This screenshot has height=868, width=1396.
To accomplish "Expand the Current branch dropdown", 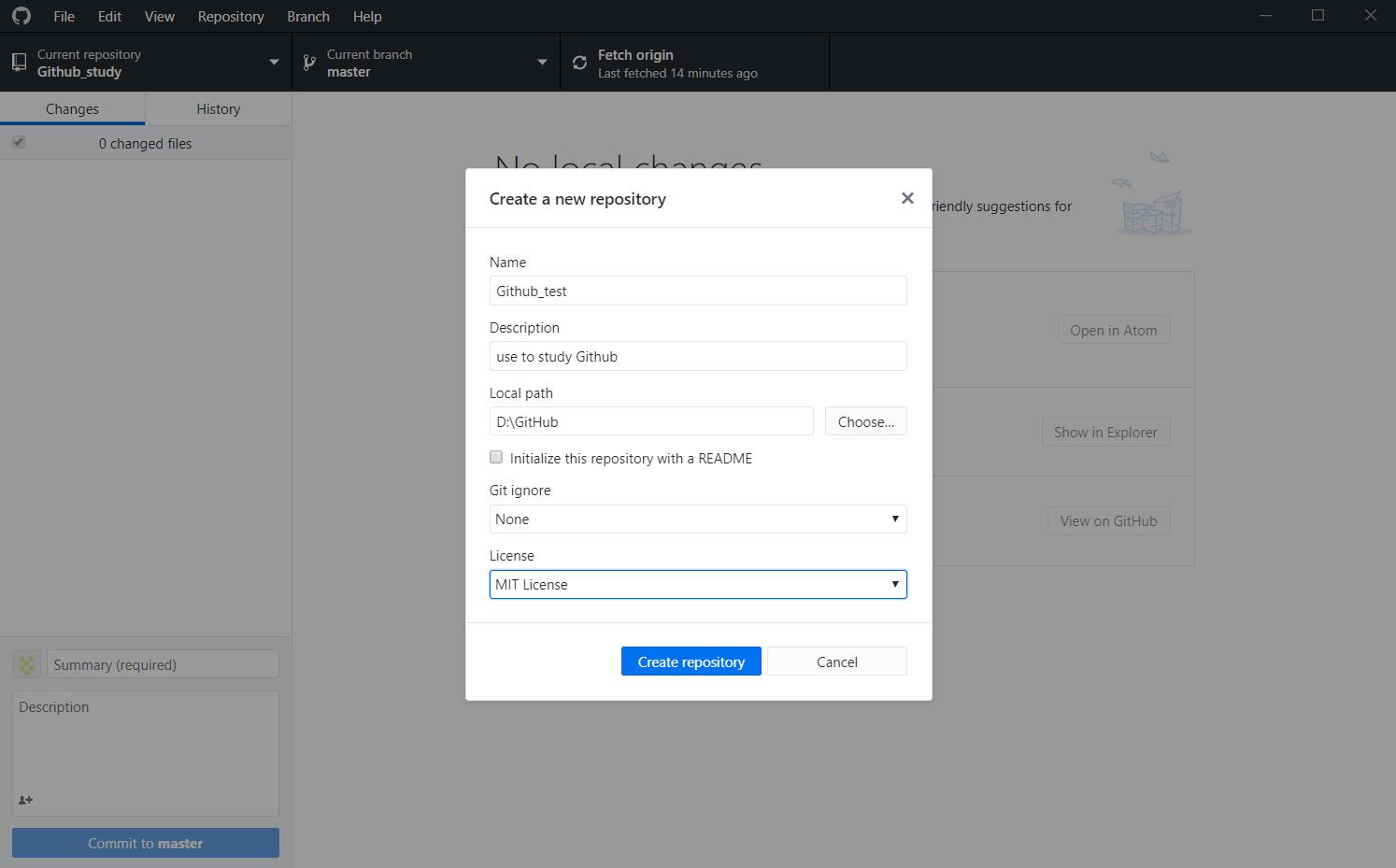I will [x=541, y=62].
